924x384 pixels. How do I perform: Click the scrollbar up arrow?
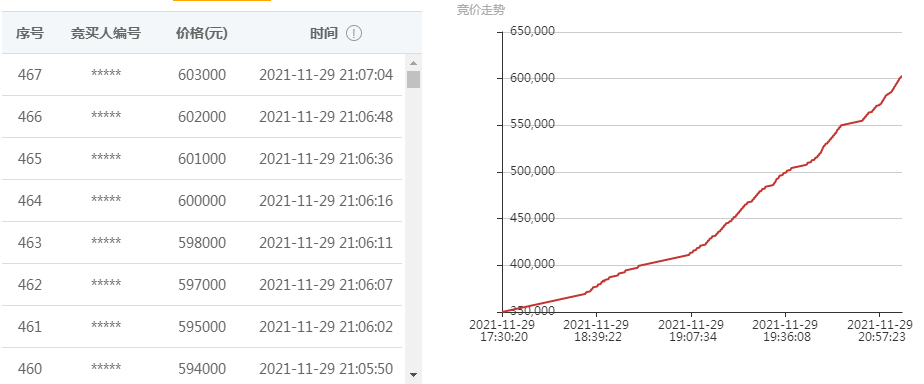point(413,63)
